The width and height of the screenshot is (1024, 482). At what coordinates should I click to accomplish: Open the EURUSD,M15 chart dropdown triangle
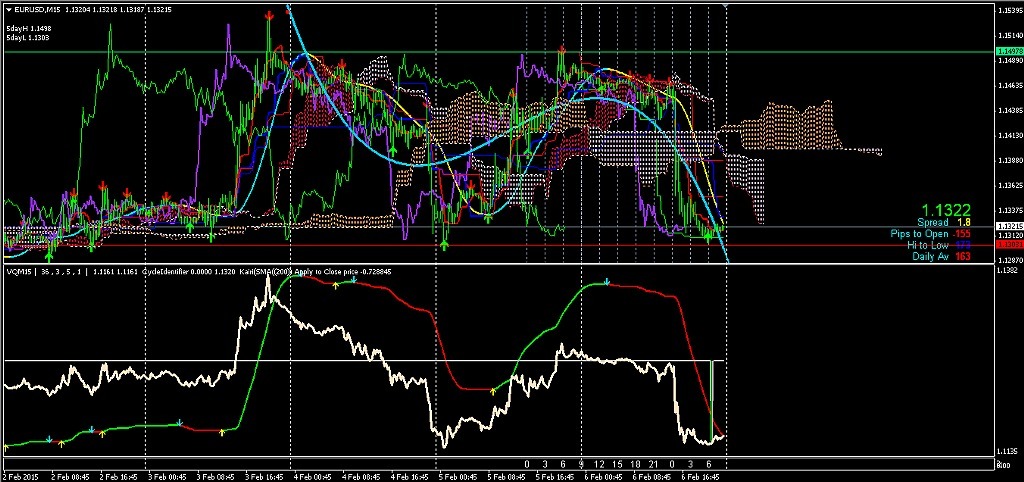pos(8,9)
